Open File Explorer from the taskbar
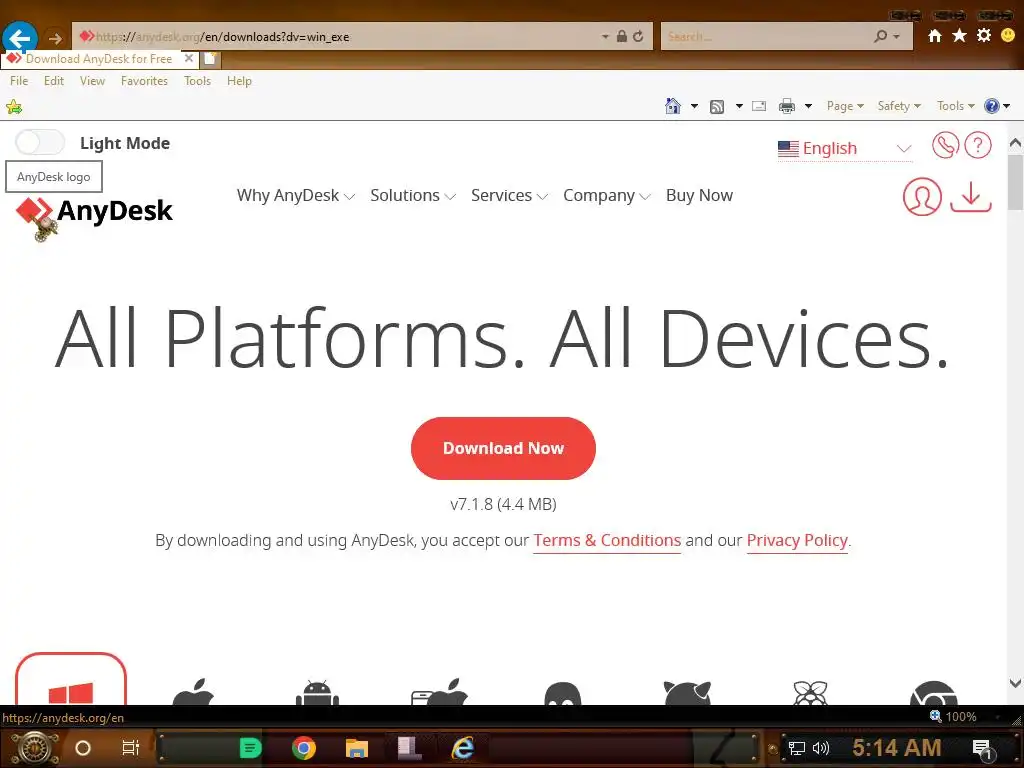The height and width of the screenshot is (768, 1024). [x=357, y=748]
